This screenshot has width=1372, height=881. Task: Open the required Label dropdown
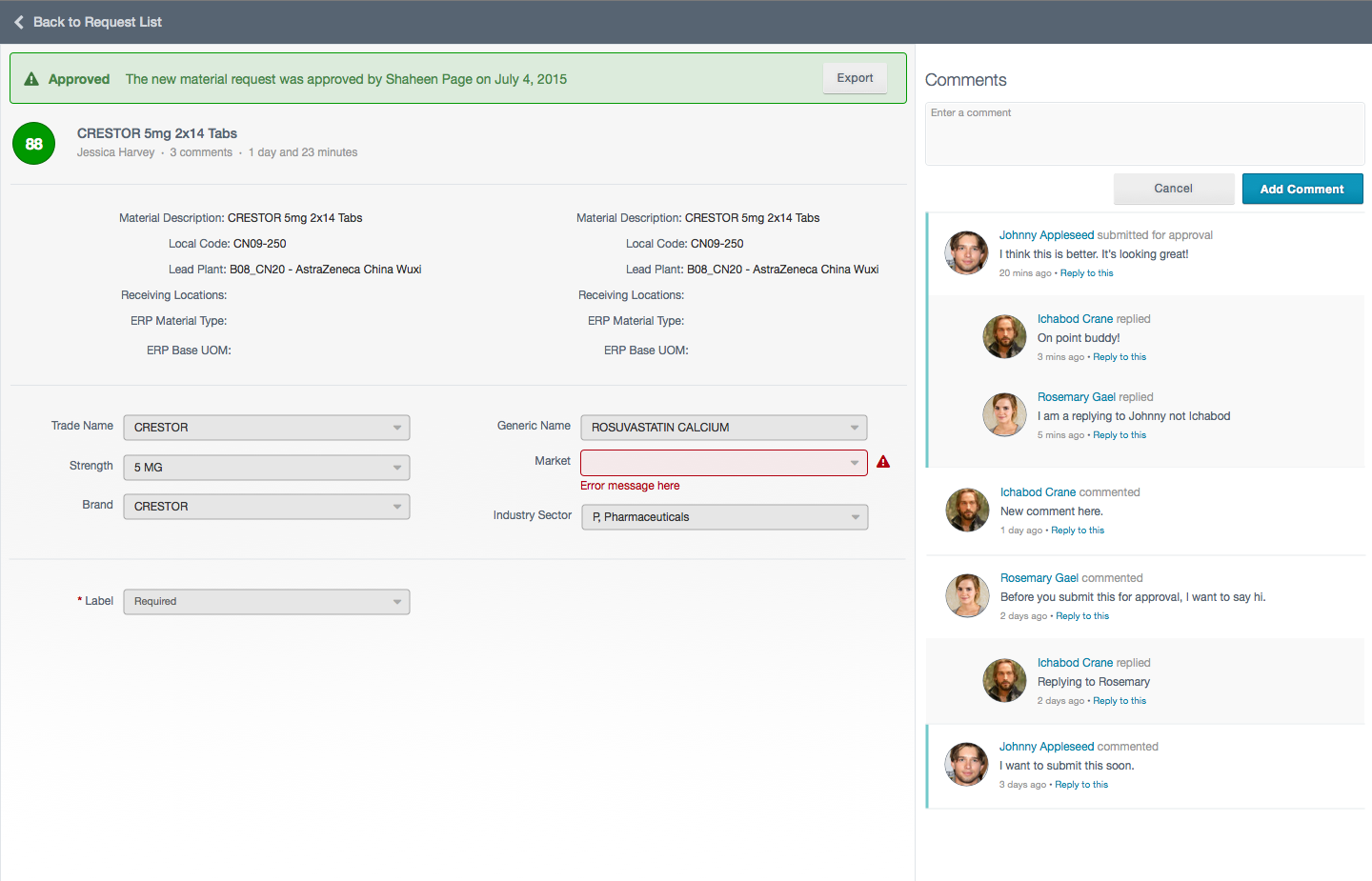coord(267,602)
